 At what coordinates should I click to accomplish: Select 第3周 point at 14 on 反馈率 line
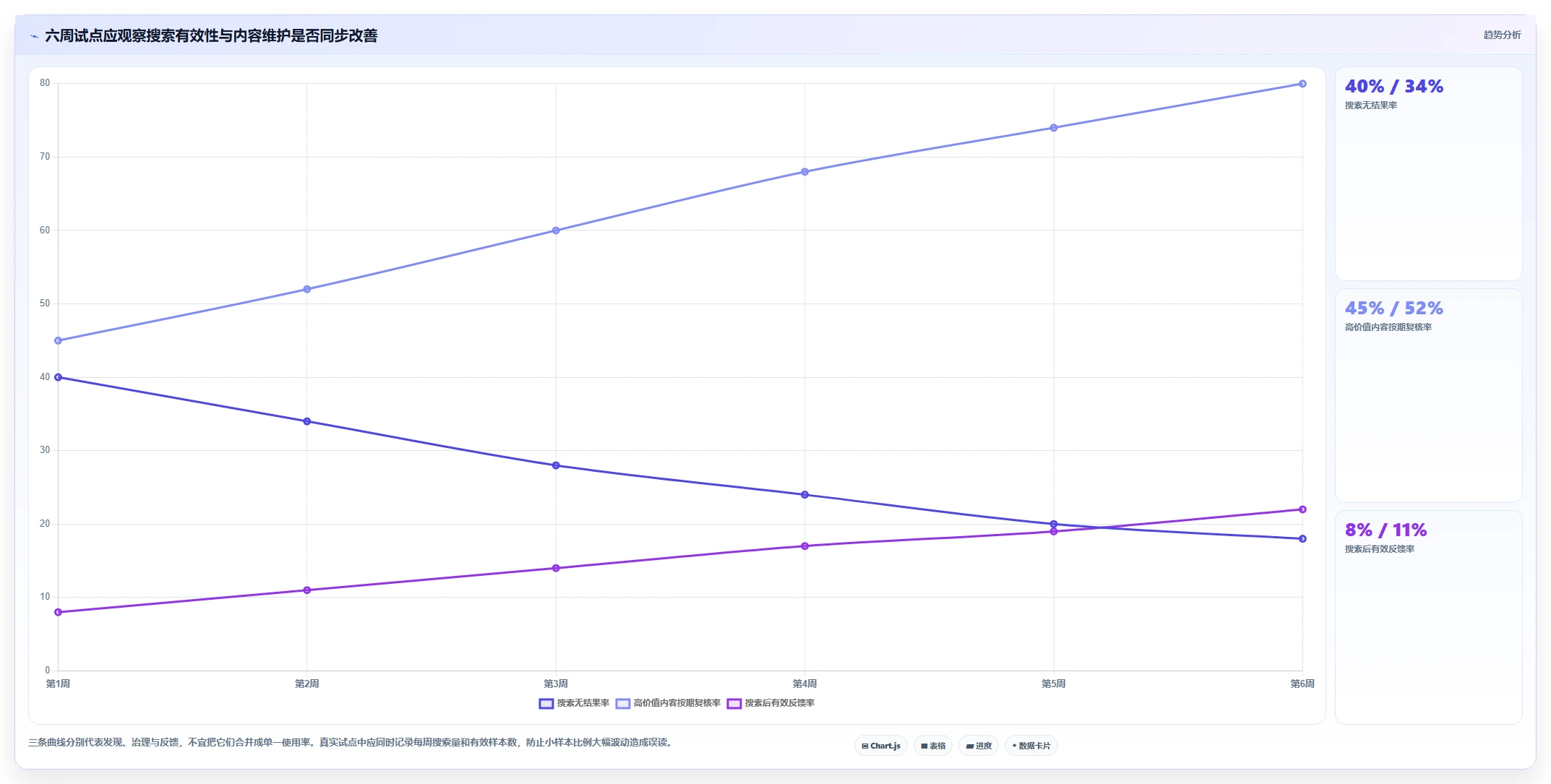click(x=556, y=568)
